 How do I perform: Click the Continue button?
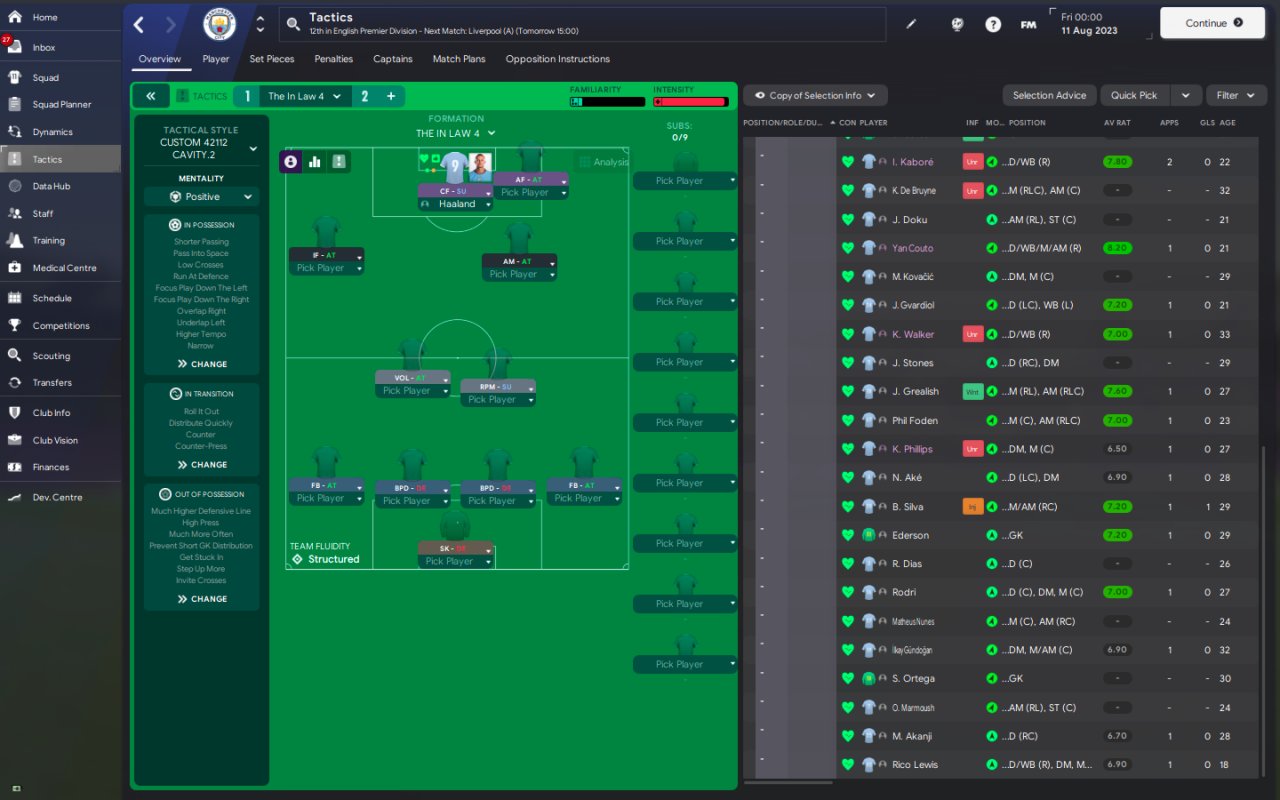1213,23
